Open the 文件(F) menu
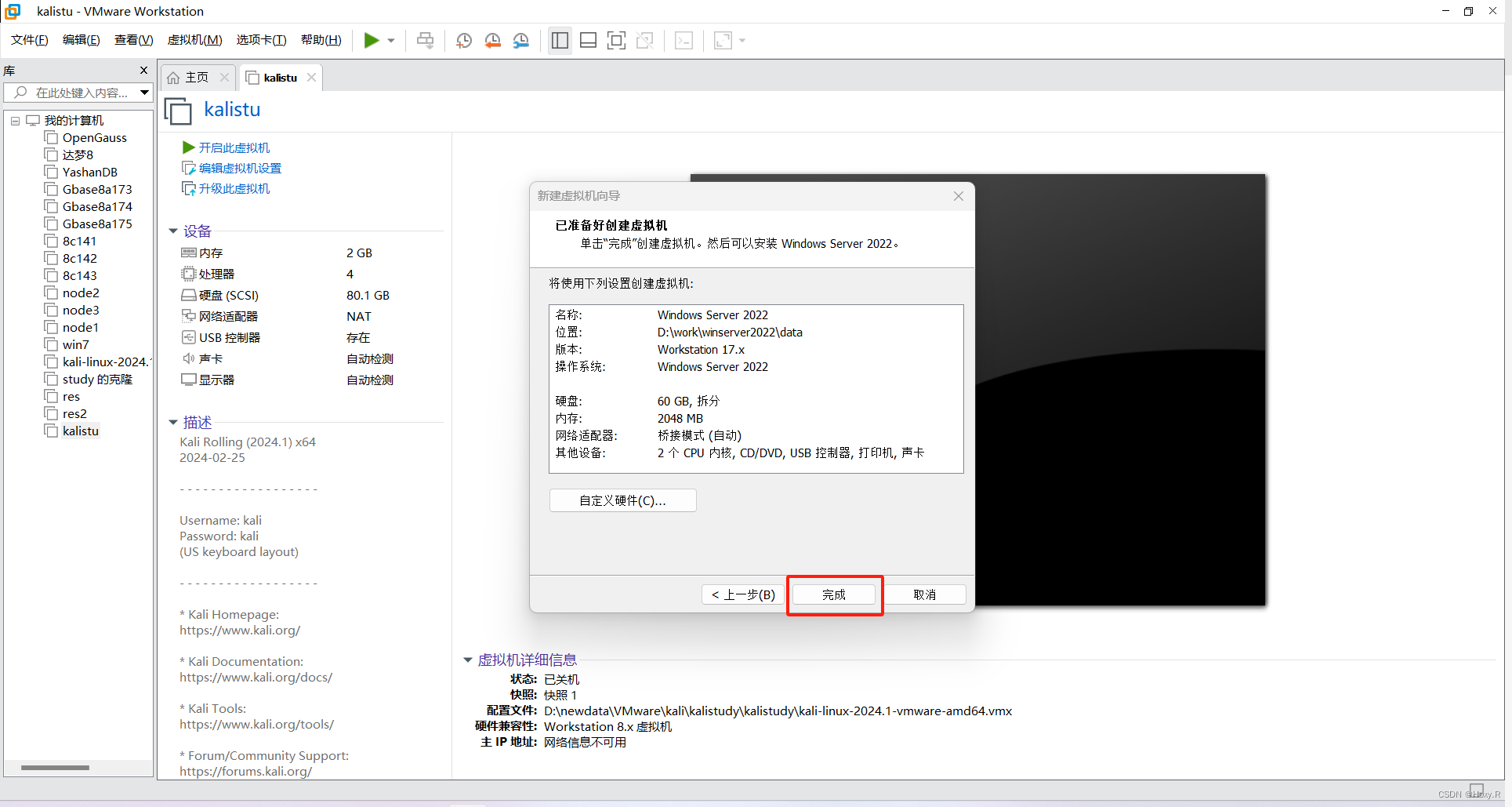Viewport: 1512px width, 807px height. pyautogui.click(x=30, y=40)
